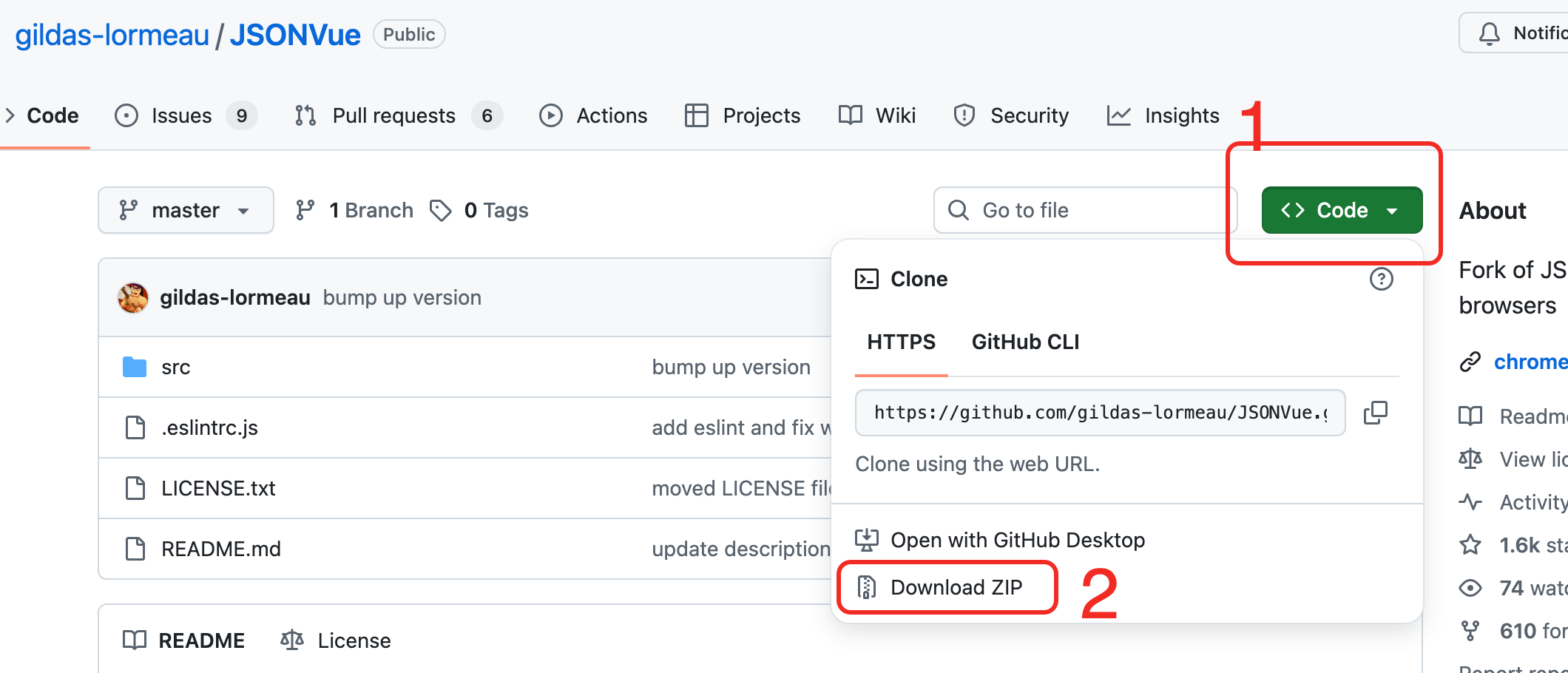The image size is (1568, 673).
Task: Focus the Go to file search field
Action: pos(1085,210)
